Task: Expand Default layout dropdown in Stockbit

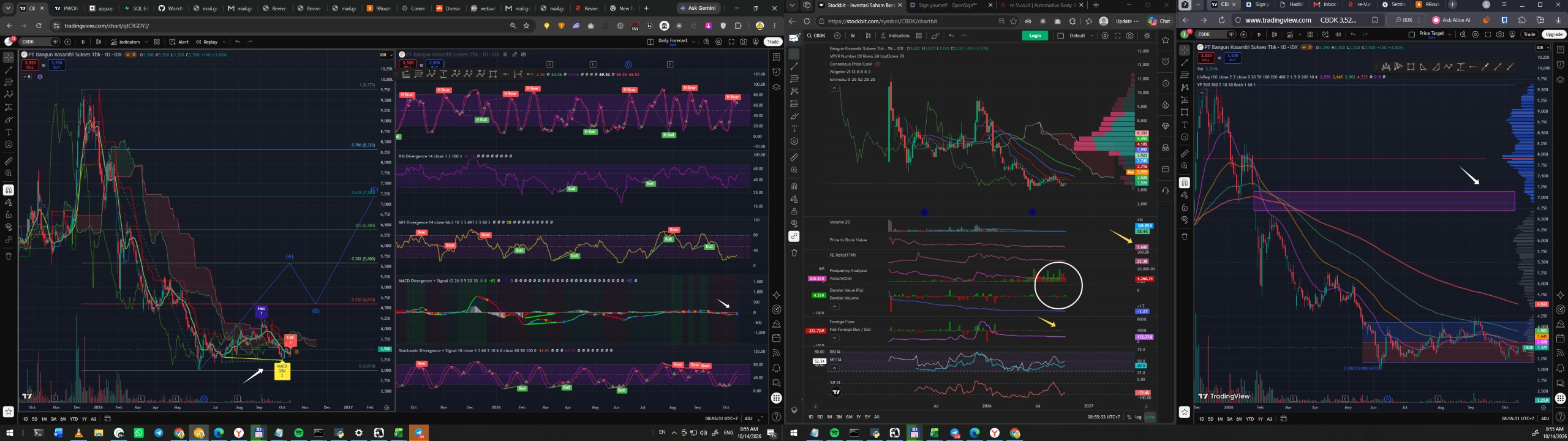Action: 1091,36
